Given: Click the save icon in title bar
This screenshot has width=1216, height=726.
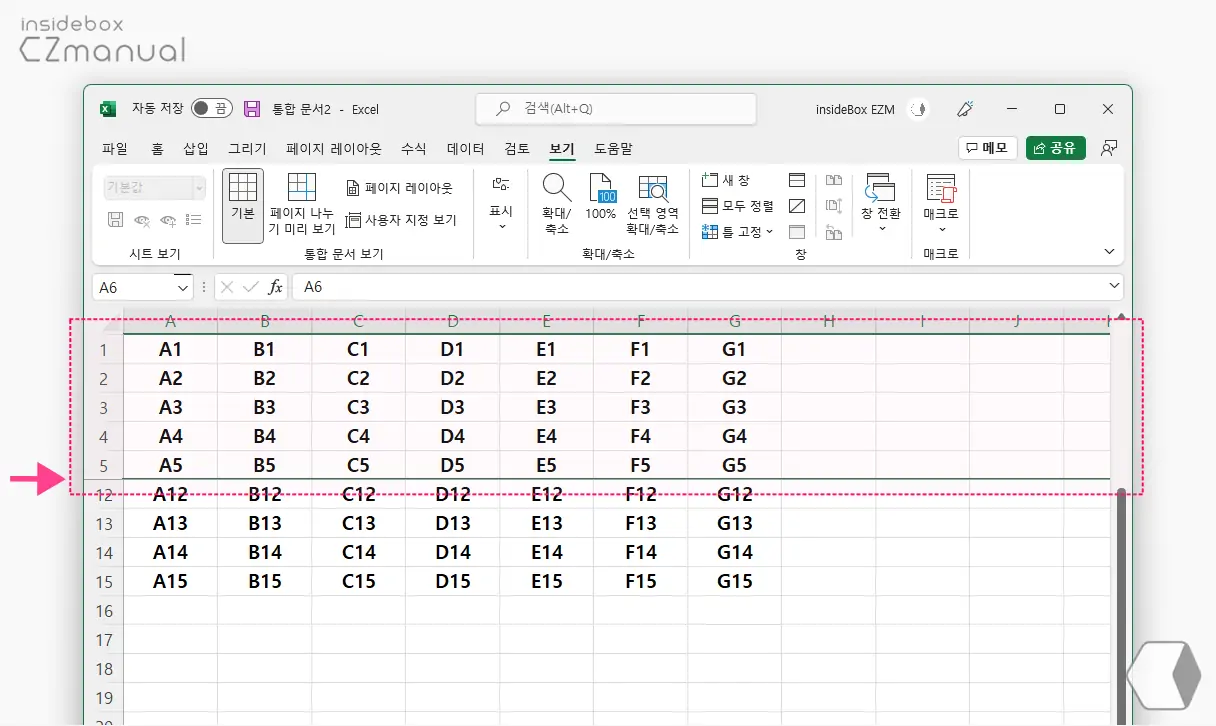Looking at the screenshot, I should (252, 109).
